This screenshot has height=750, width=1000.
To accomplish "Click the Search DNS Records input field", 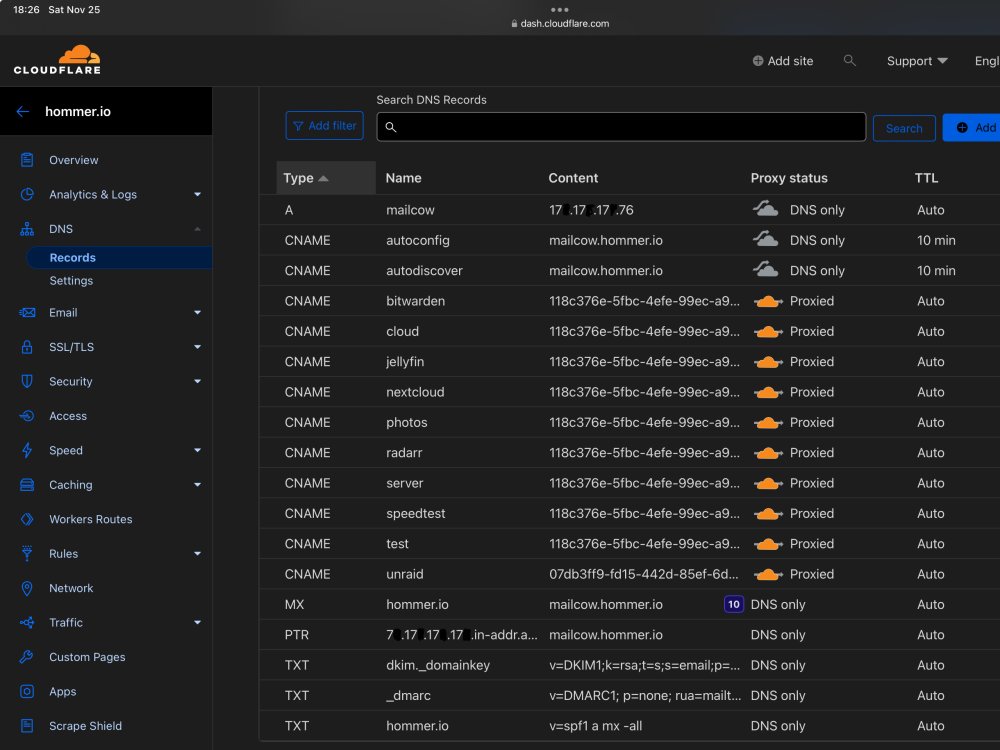I will tap(621, 127).
